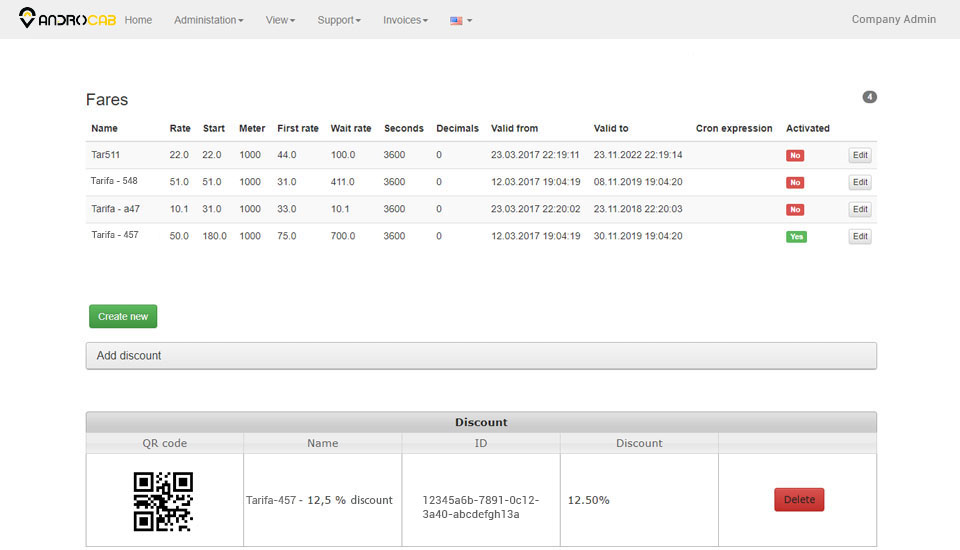This screenshot has width=960, height=550.
Task: Click the Discount table title bar
Action: click(x=481, y=422)
